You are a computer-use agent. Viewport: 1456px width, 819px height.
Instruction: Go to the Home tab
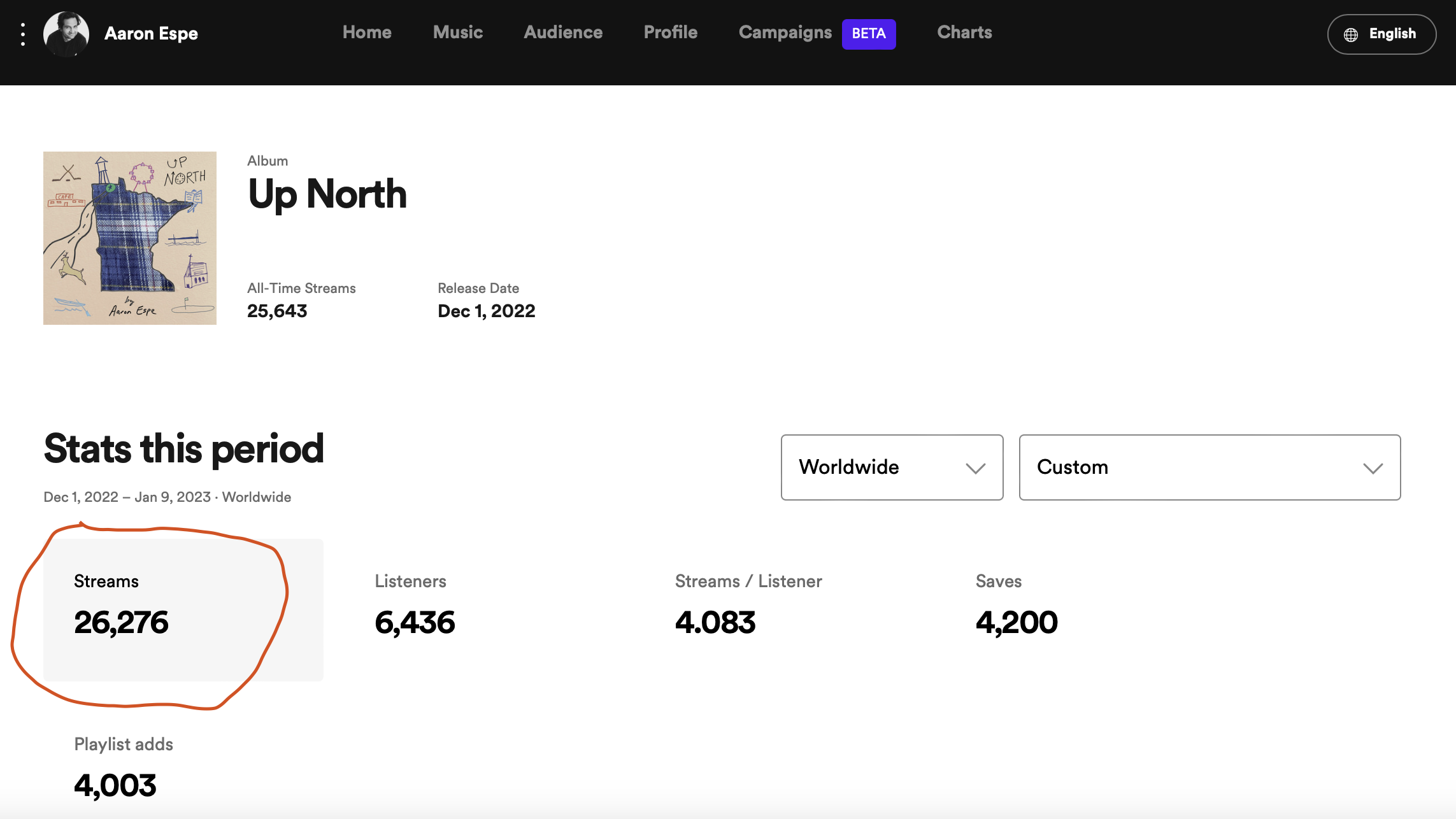[x=367, y=32]
